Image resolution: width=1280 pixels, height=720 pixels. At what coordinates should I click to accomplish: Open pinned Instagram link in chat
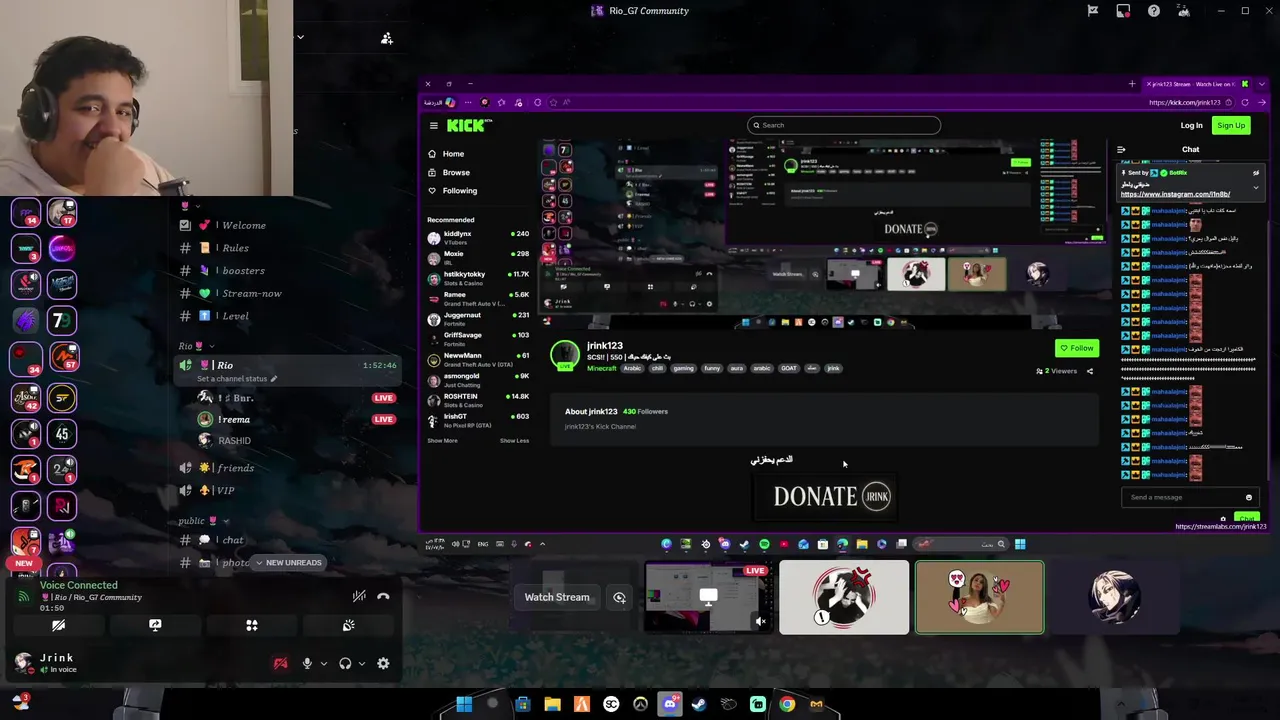coord(1175,194)
